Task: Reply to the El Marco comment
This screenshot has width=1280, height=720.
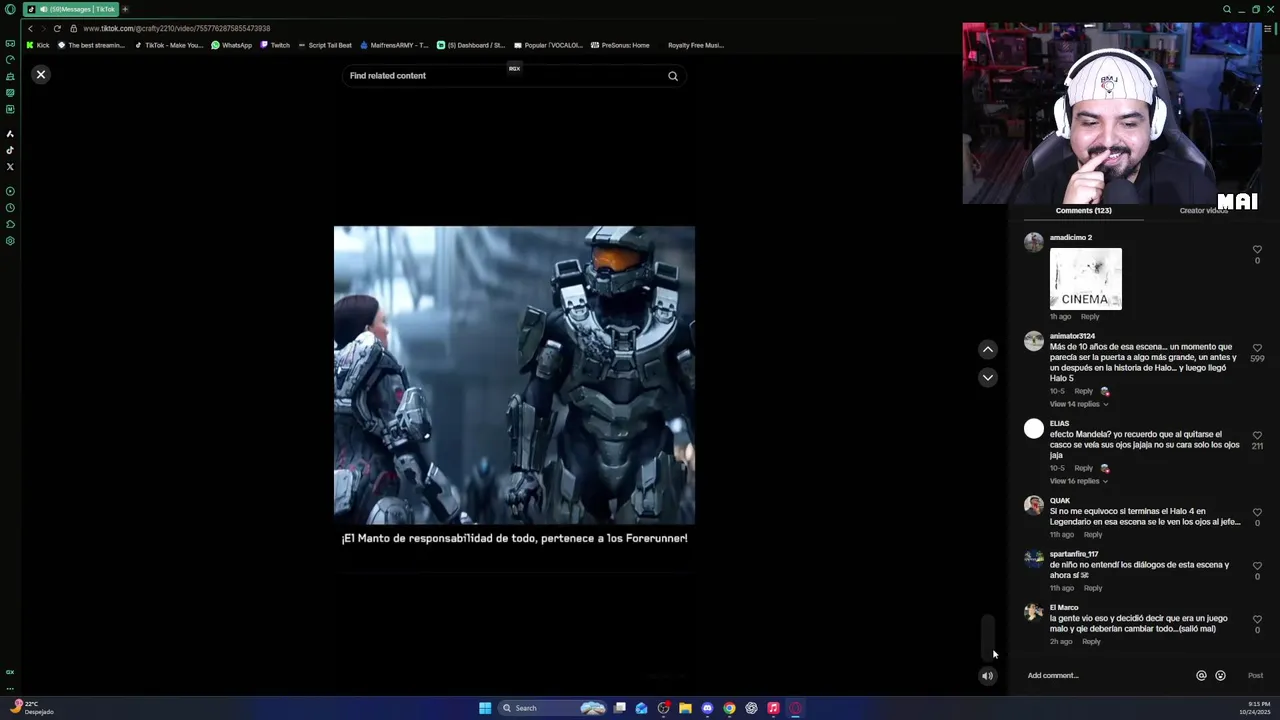Action: pyautogui.click(x=1091, y=642)
